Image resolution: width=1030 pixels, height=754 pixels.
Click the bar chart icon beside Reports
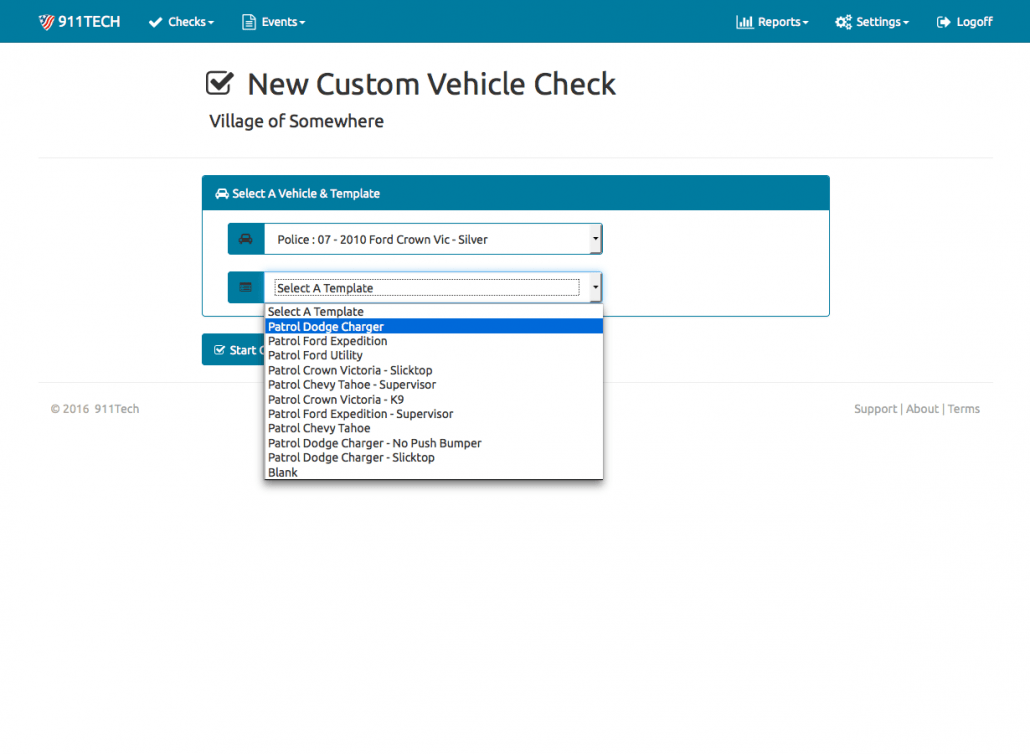pyautogui.click(x=743, y=21)
